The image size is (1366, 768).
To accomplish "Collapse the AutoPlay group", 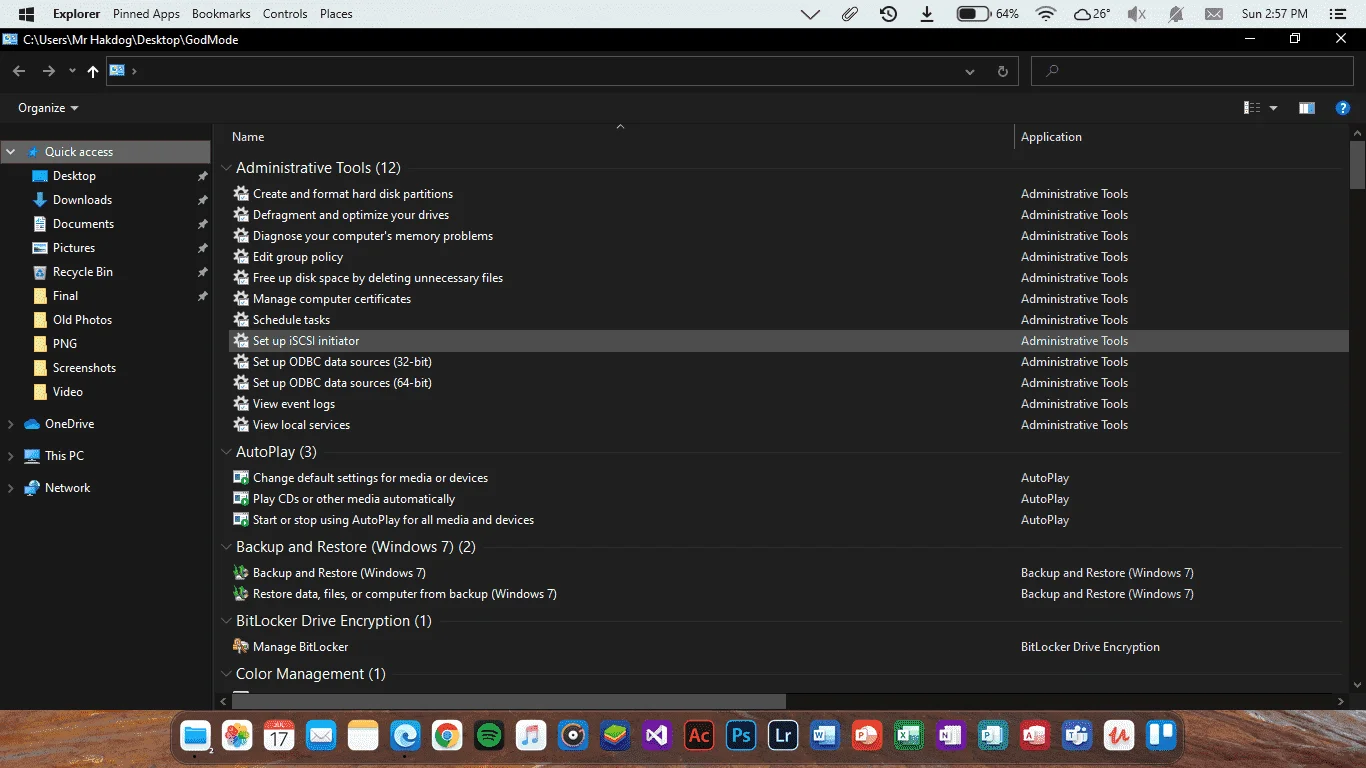I will coord(226,452).
